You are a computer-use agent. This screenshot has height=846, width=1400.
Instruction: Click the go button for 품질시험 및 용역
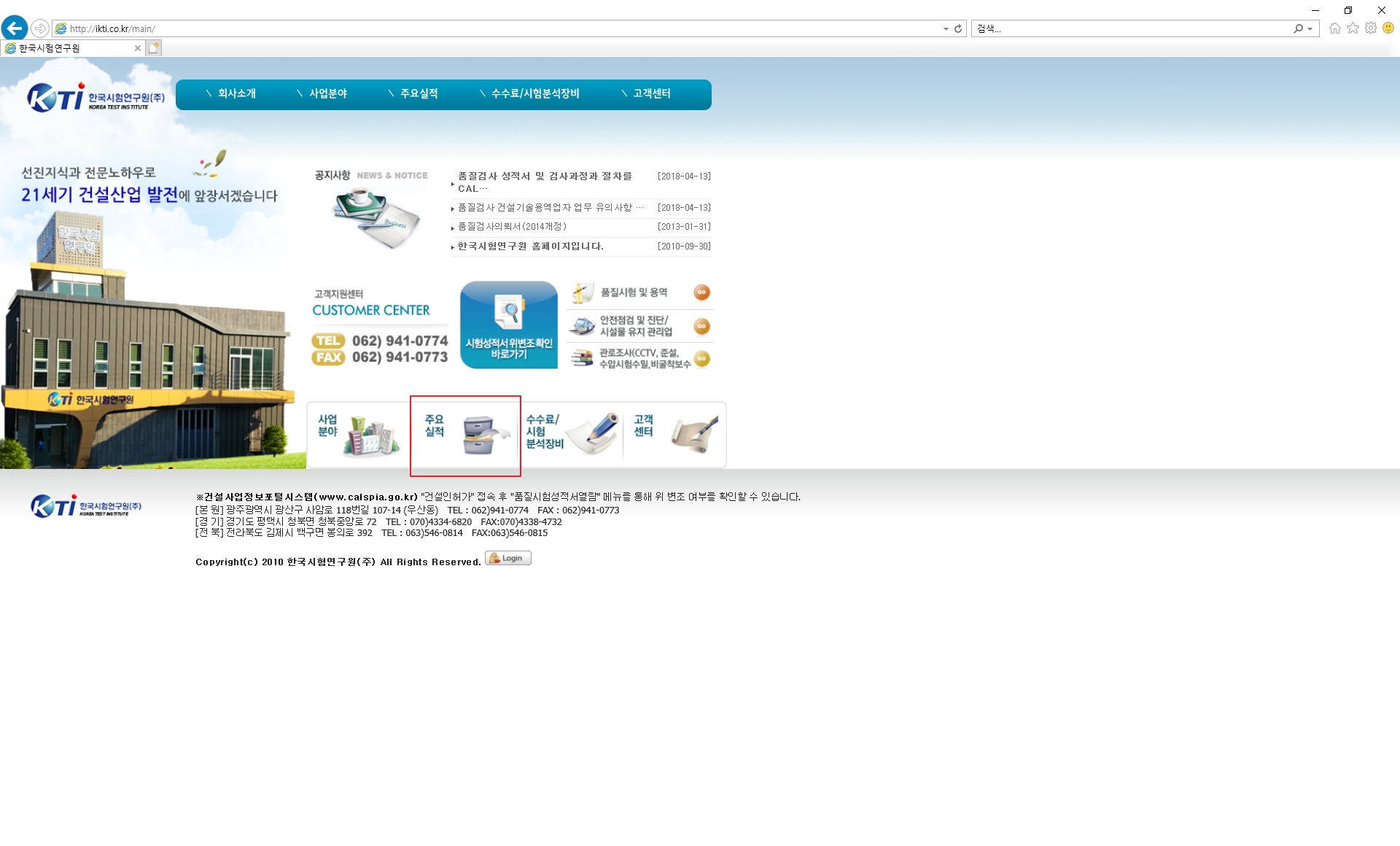701,292
